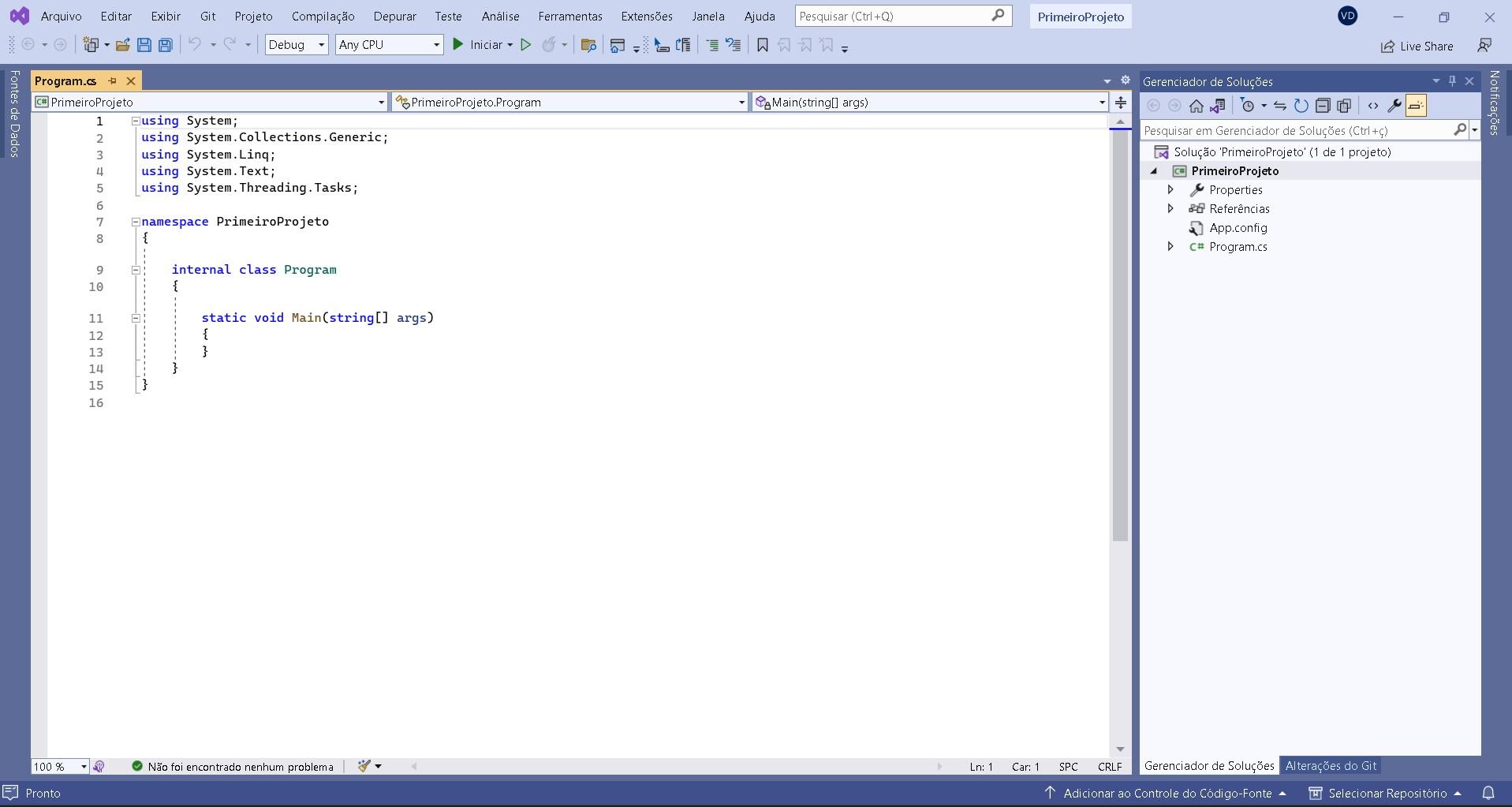
Task: Open the Depurar menu
Action: (x=394, y=16)
